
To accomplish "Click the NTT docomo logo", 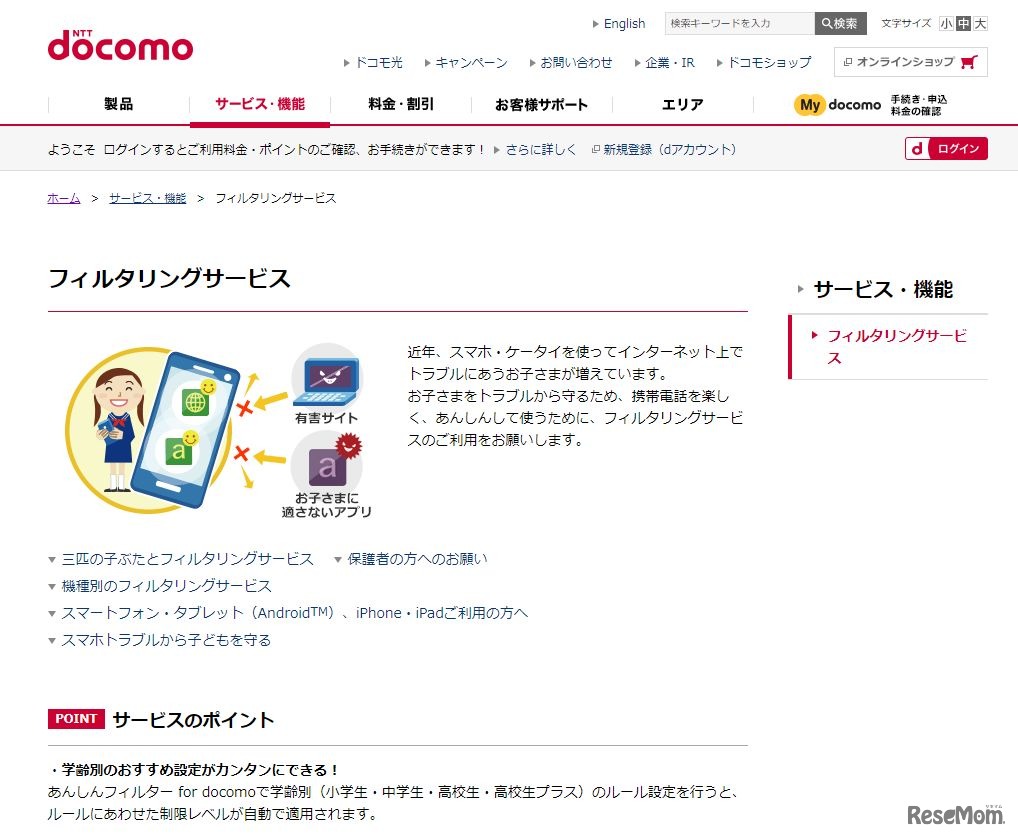I will 120,45.
